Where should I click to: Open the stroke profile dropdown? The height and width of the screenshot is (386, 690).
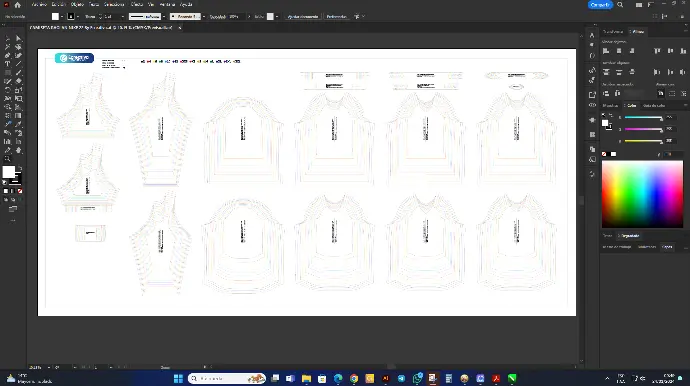pyautogui.click(x=164, y=17)
